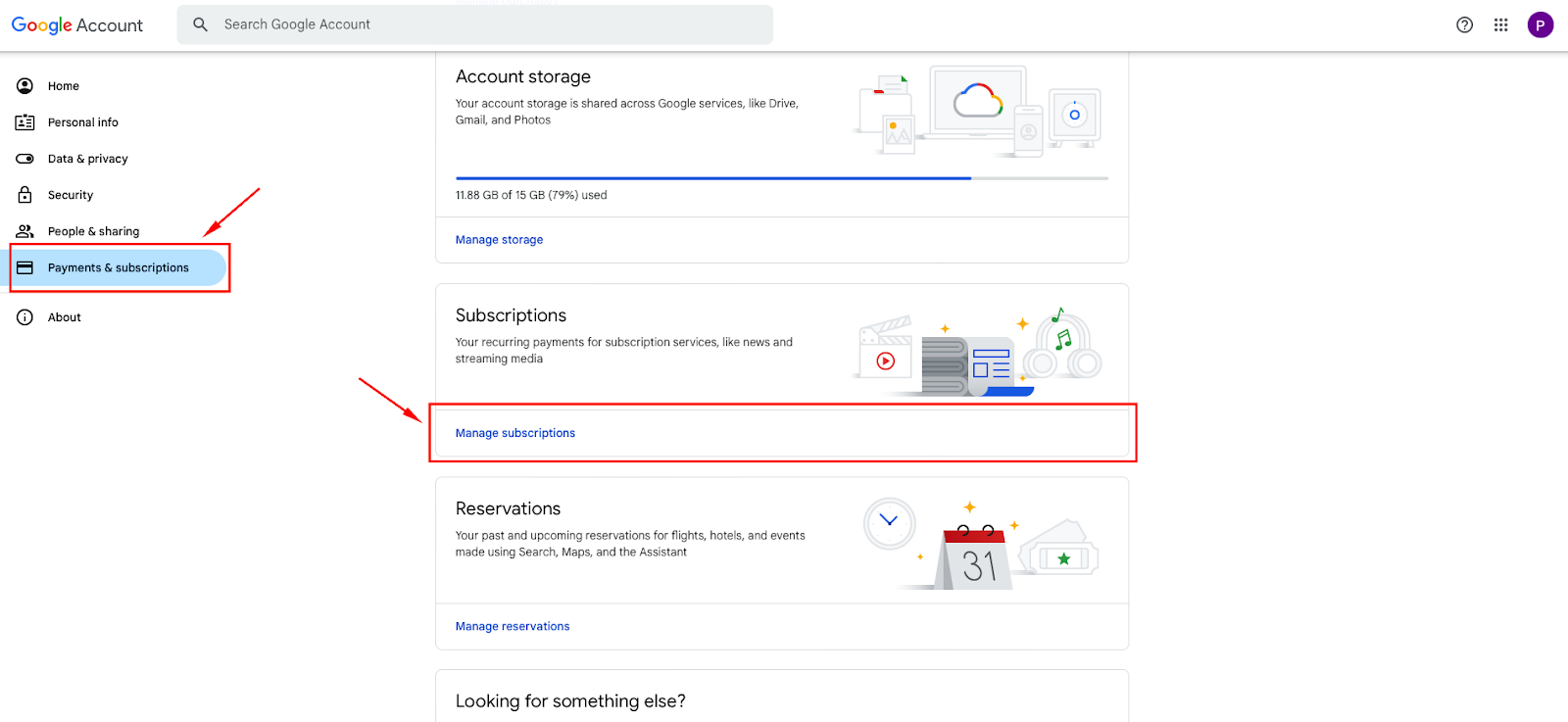Click the People & sharing icon
This screenshot has width=1568, height=722.
[25, 231]
